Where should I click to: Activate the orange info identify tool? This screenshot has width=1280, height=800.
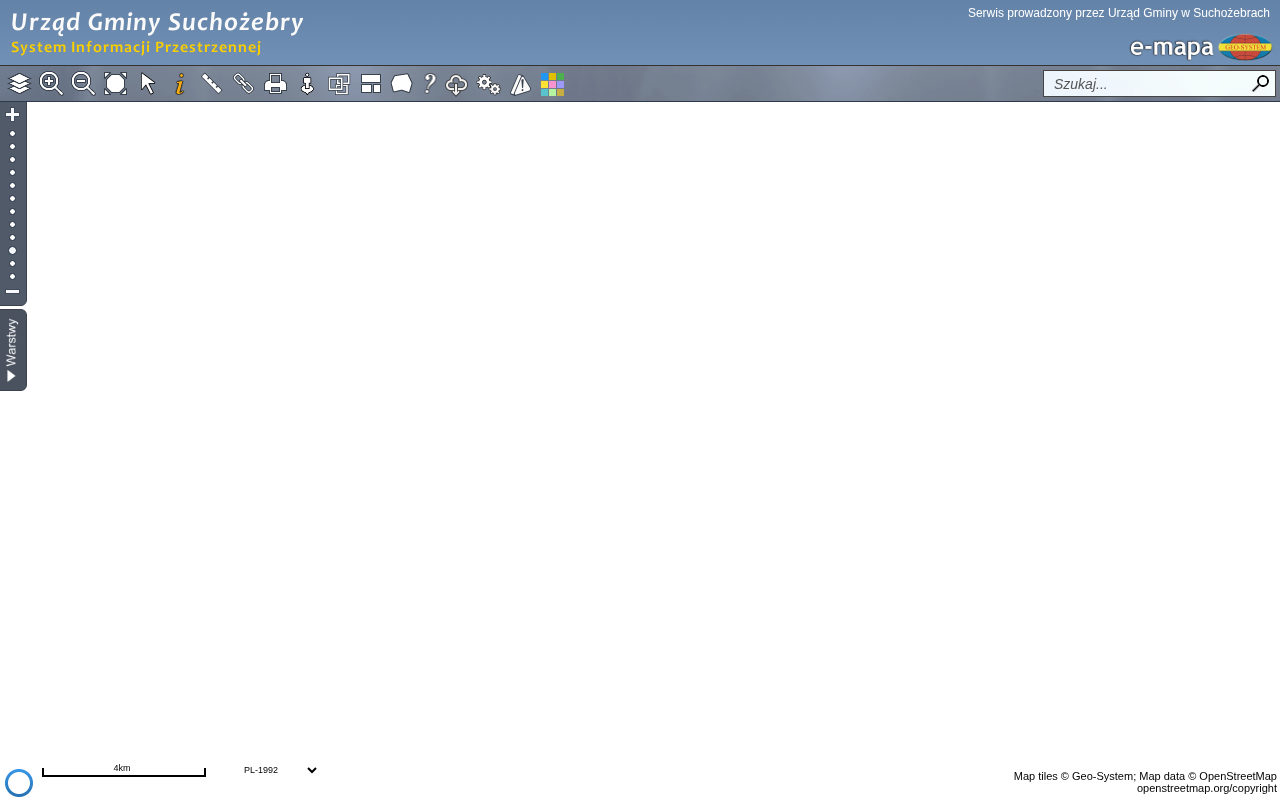click(180, 84)
